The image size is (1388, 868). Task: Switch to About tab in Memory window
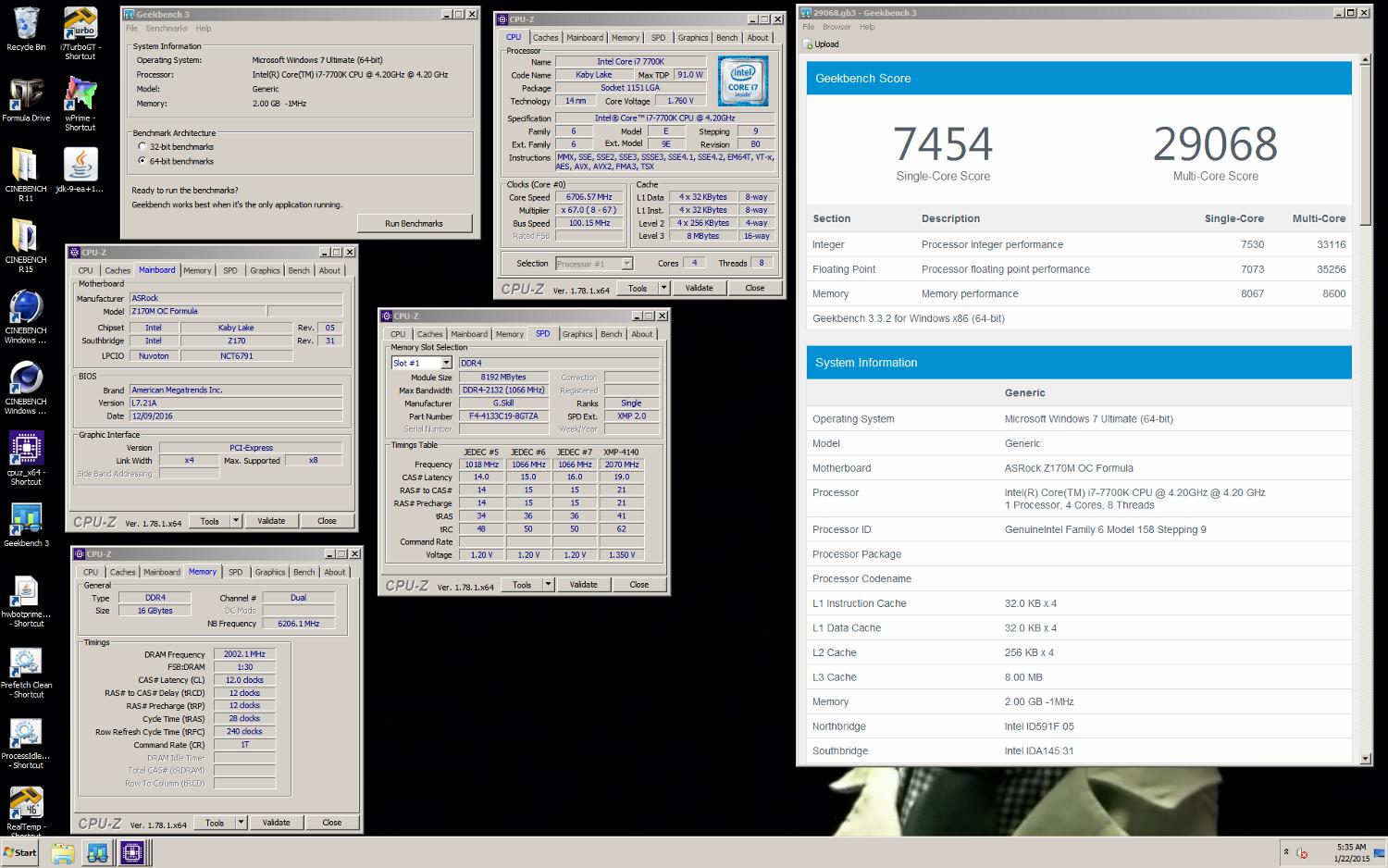pyautogui.click(x=335, y=572)
